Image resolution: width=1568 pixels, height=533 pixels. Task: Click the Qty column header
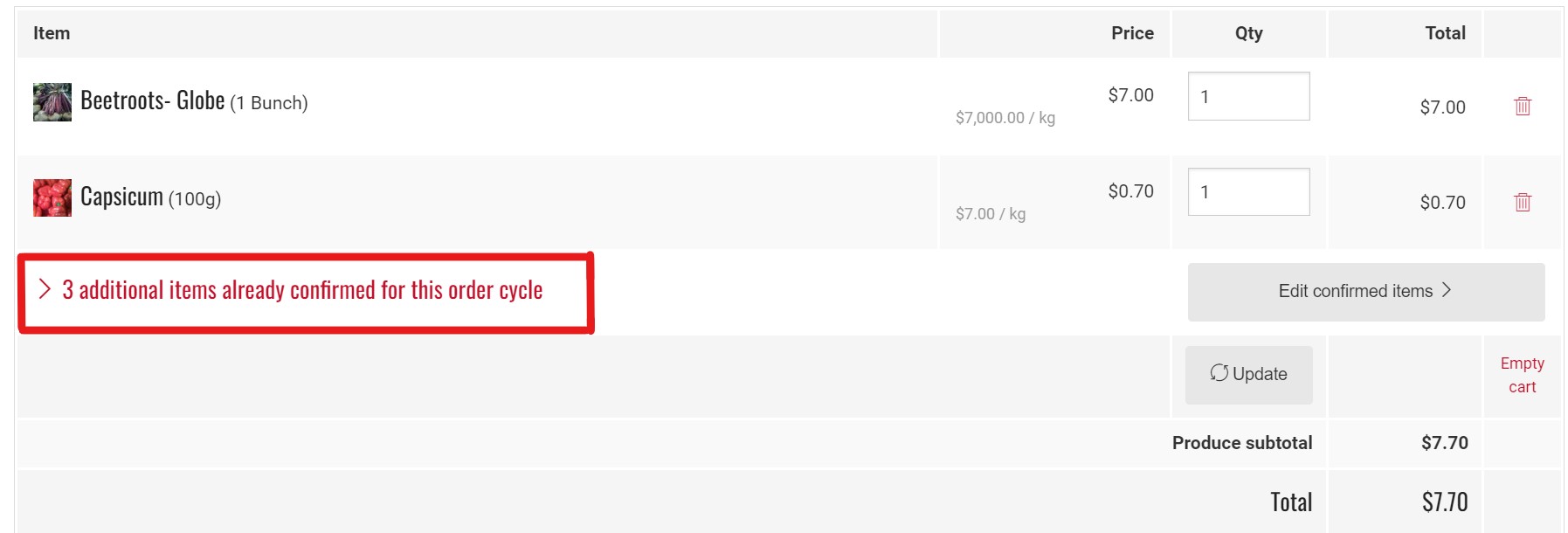pos(1248,33)
